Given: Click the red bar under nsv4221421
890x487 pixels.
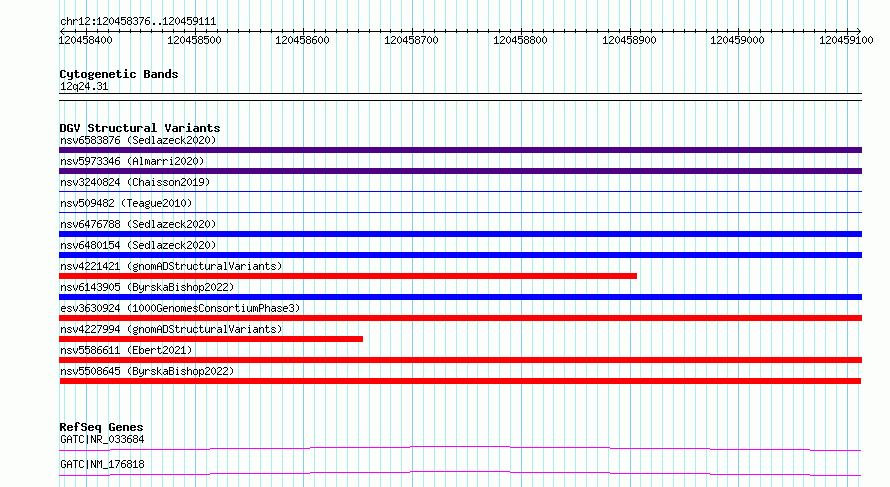Looking at the screenshot, I should pyautogui.click(x=348, y=276).
